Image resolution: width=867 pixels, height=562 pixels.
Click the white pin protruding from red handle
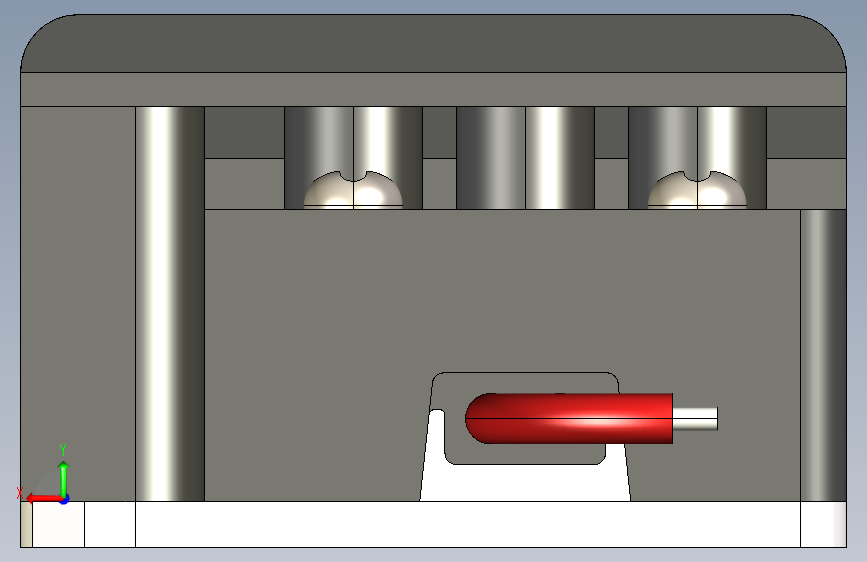pyautogui.click(x=695, y=419)
